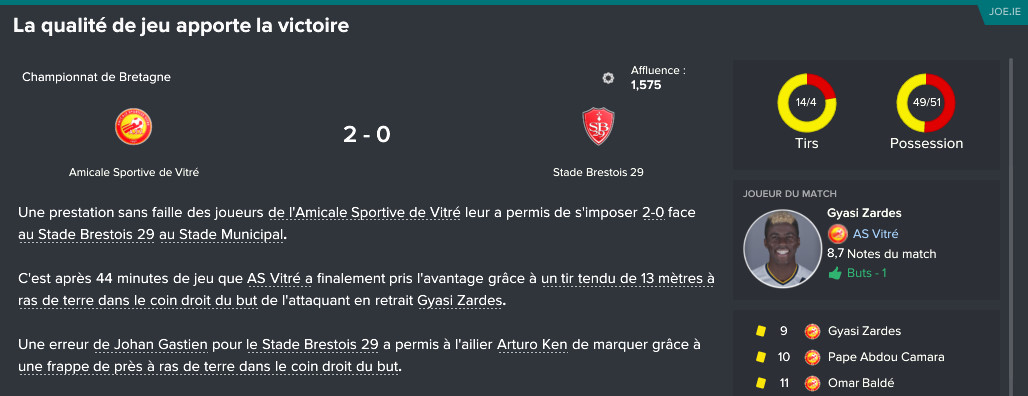
Task: Click club badge next to Pape Abdou Camara
Action: [x=812, y=357]
